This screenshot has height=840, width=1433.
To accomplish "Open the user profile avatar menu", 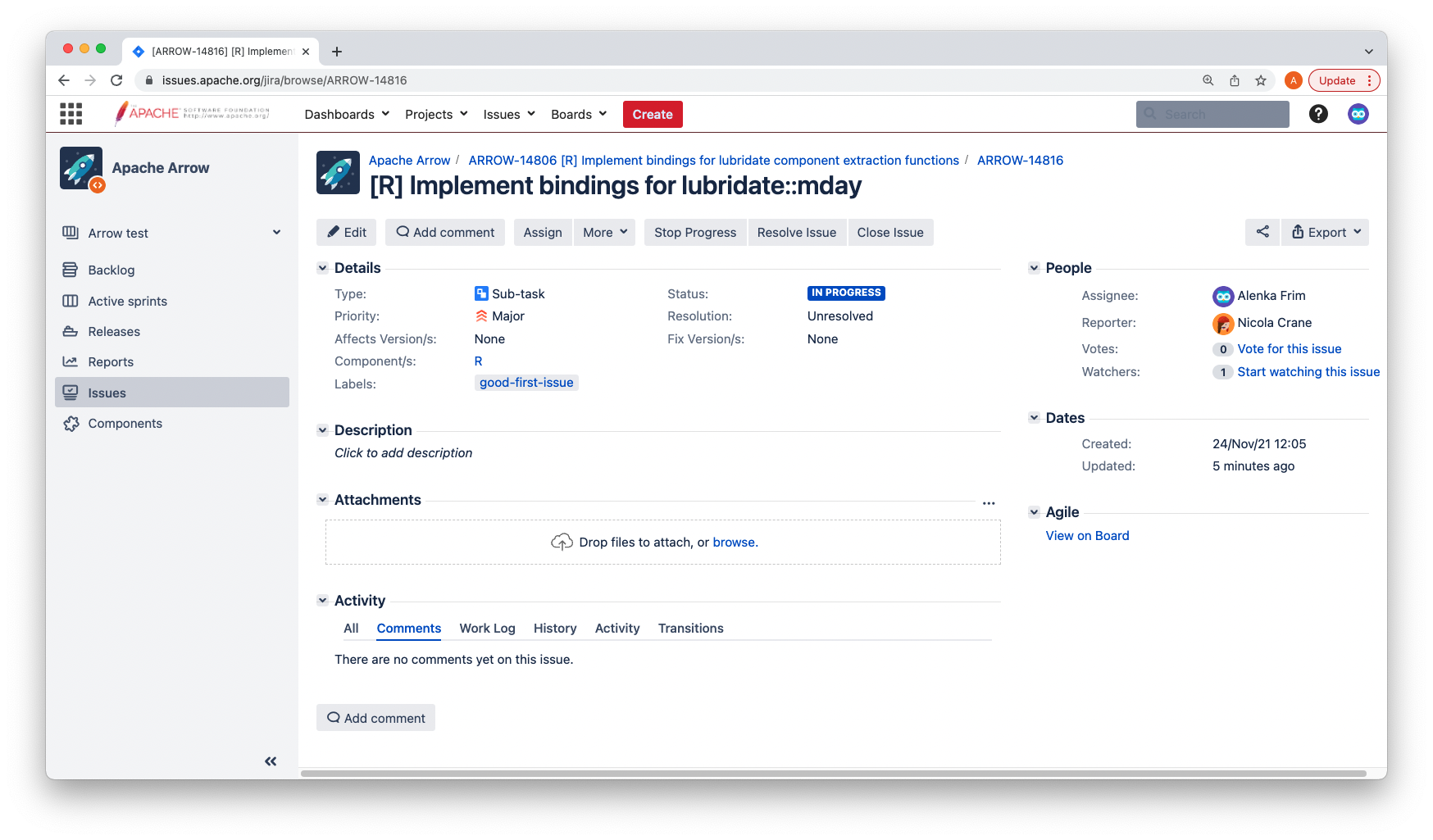I will pyautogui.click(x=1358, y=114).
